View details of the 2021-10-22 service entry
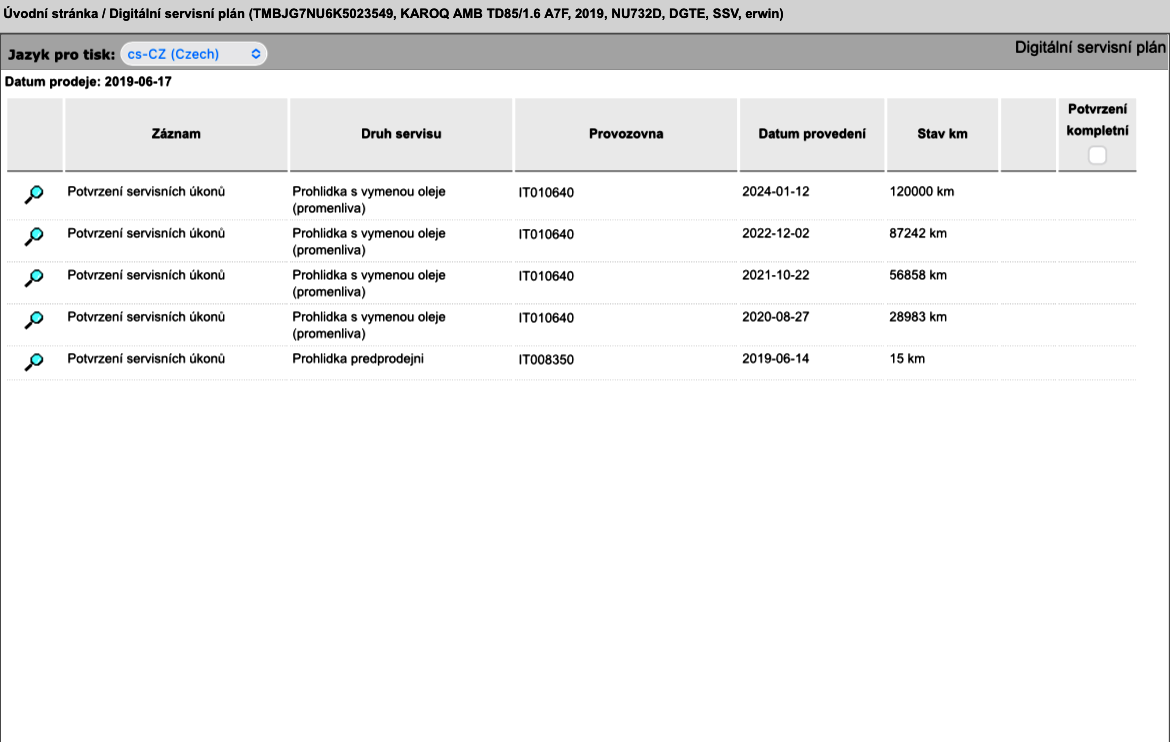Viewport: 1170px width, 742px height. [x=34, y=278]
